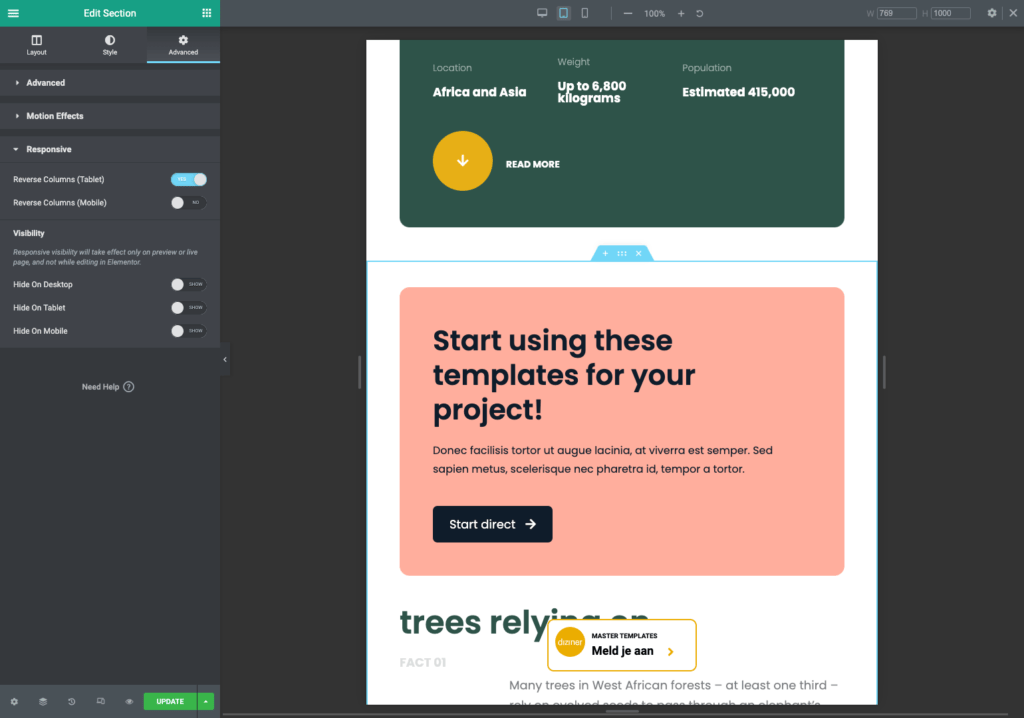Switch to the Style tab
1024x718 pixels.
110,45
